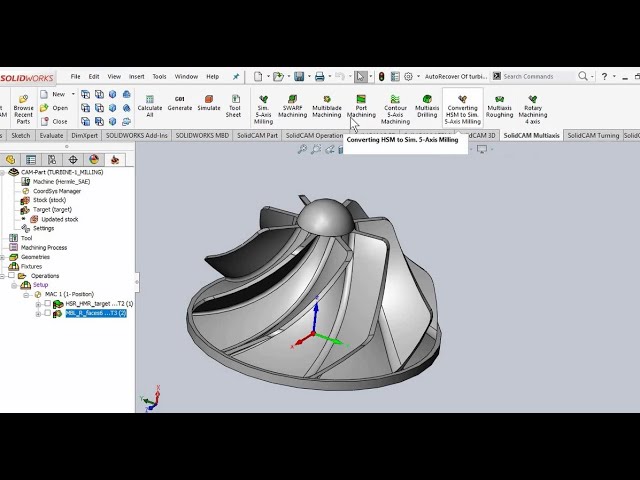
Task: Open the File menu
Action: click(75, 76)
